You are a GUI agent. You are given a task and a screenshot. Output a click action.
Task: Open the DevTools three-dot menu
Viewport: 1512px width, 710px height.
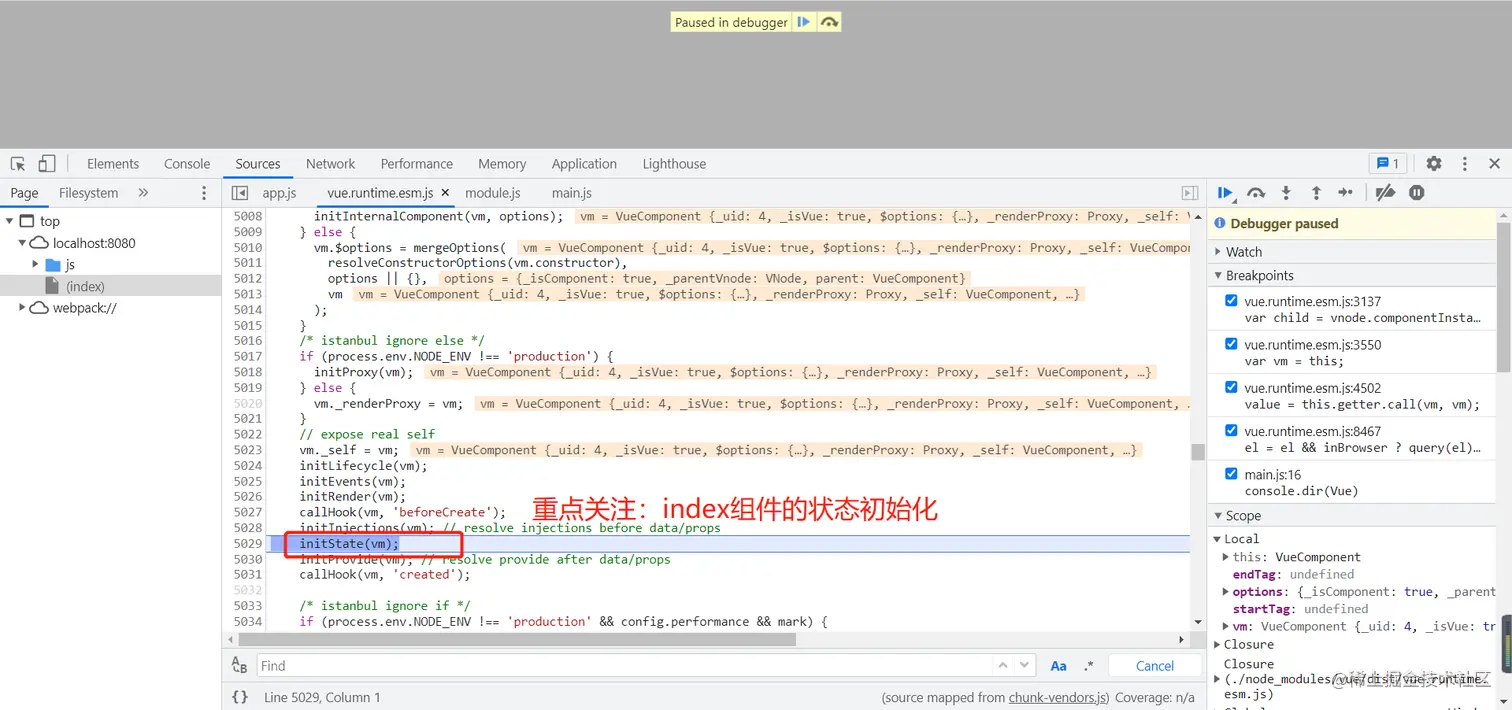point(1465,163)
